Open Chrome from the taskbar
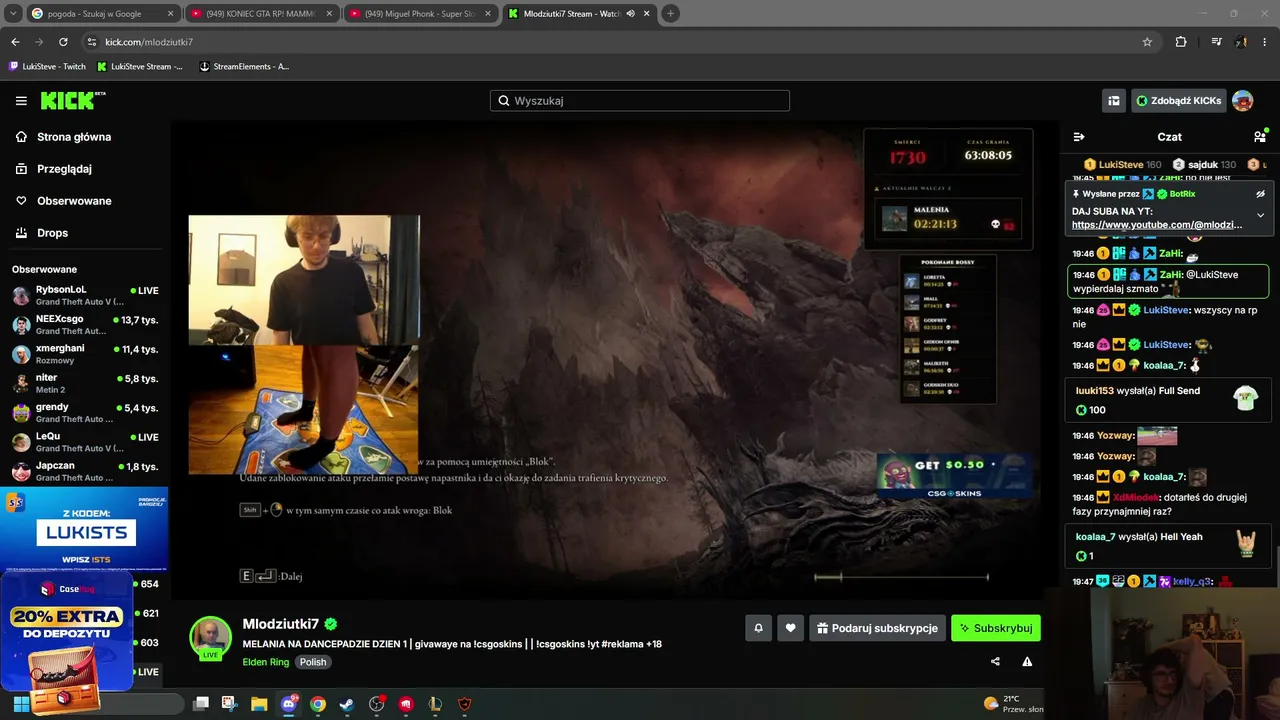The width and height of the screenshot is (1280, 720). click(x=318, y=704)
